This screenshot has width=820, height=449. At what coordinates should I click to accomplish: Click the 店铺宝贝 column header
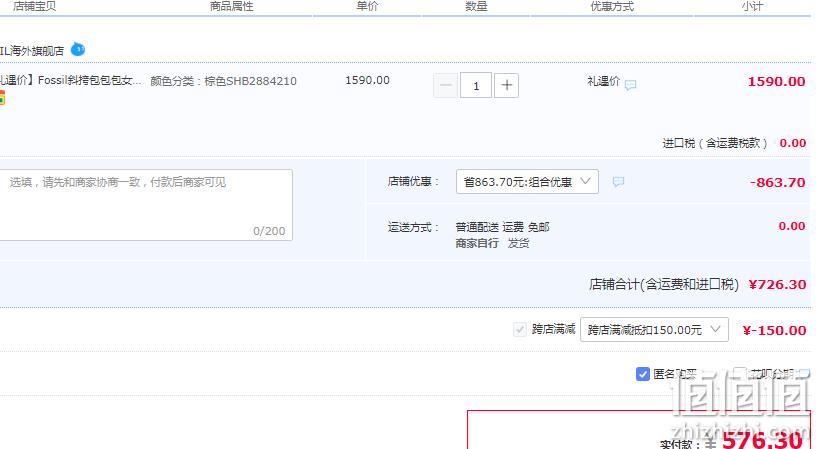click(x=35, y=6)
